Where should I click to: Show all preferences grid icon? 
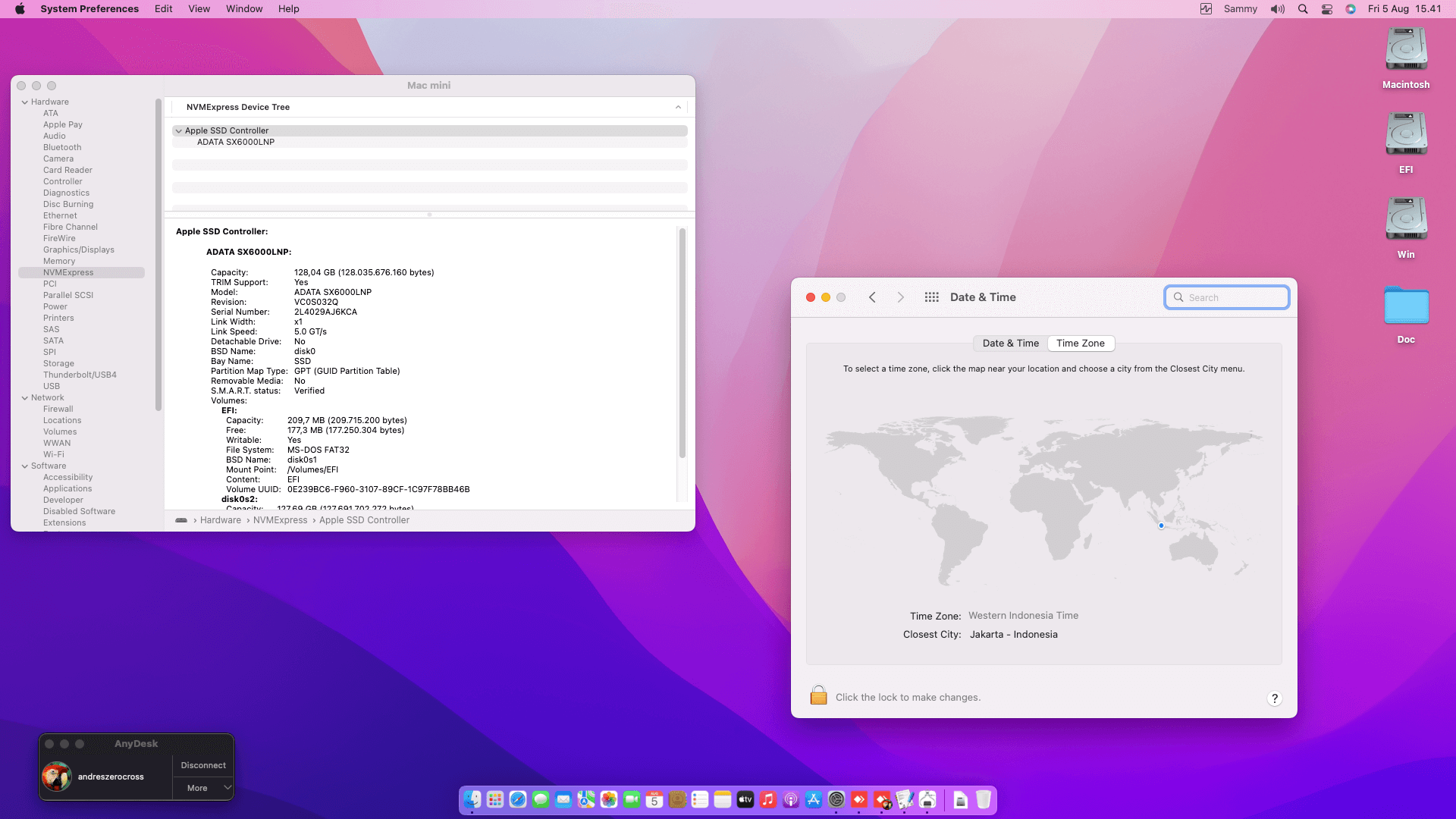(932, 297)
